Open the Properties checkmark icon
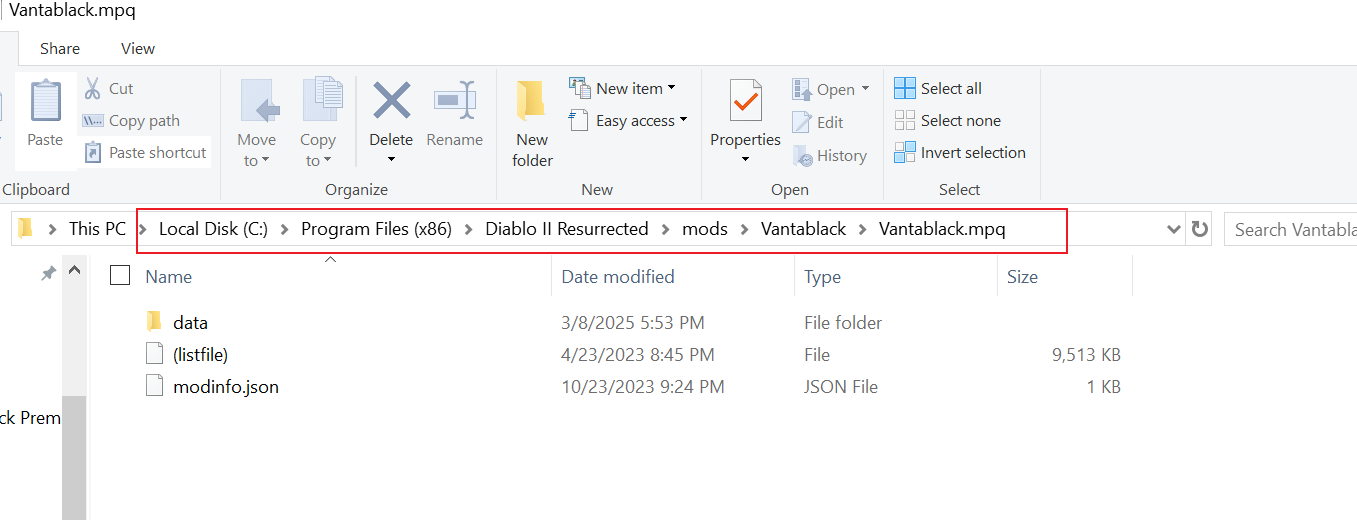 pyautogui.click(x=746, y=101)
